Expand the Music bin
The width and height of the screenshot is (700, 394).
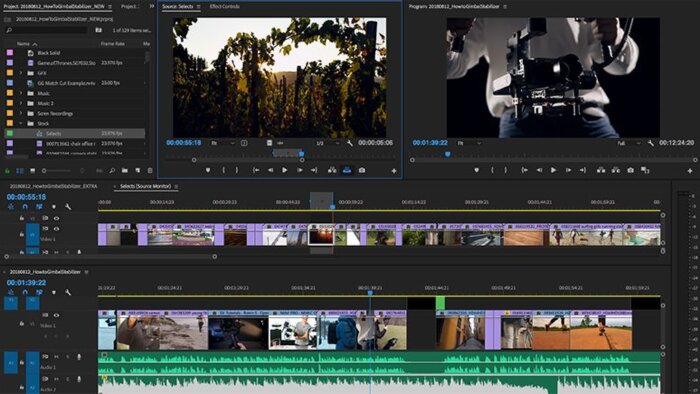[x=21, y=93]
